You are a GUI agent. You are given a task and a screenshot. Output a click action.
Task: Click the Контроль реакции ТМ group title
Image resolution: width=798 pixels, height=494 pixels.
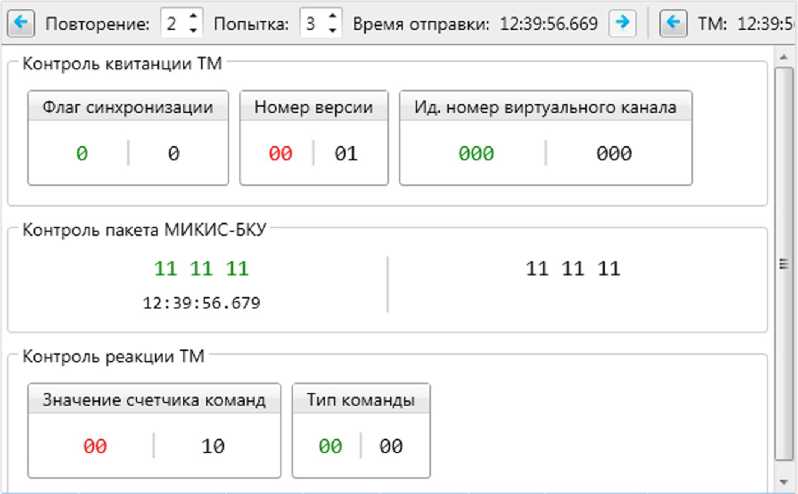pyautogui.click(x=113, y=356)
